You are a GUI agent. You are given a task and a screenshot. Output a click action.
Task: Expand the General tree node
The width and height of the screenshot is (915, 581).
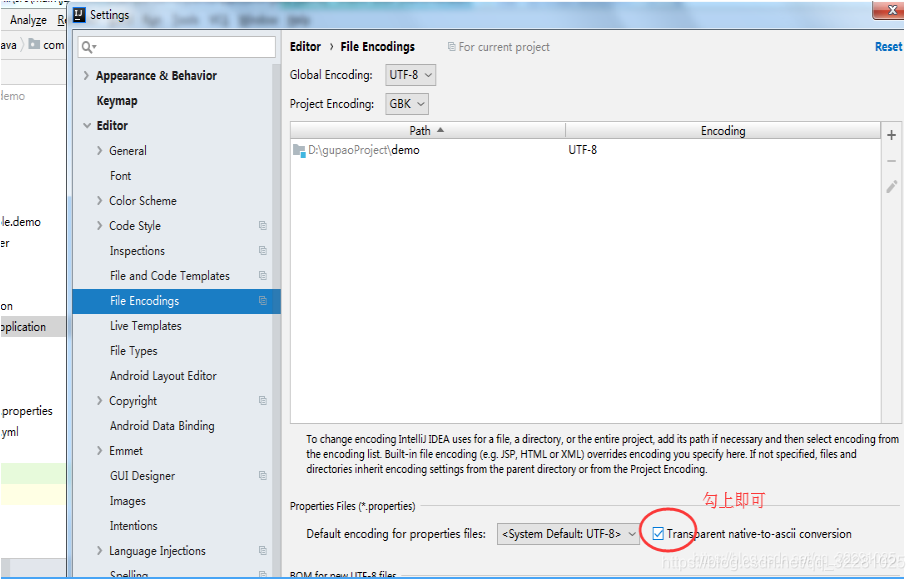(99, 150)
